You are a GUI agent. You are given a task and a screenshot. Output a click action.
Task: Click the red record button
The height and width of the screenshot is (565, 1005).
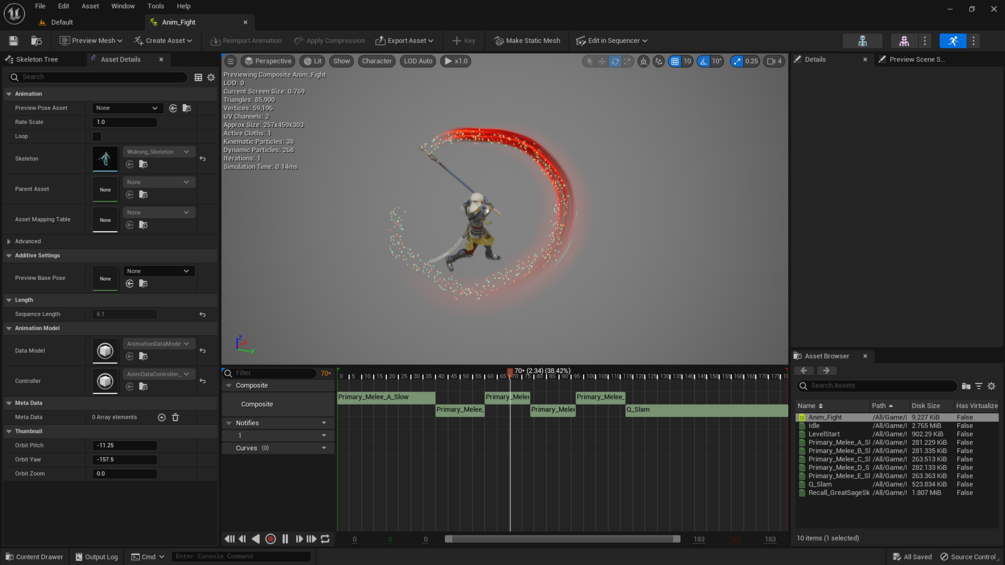pyautogui.click(x=270, y=539)
